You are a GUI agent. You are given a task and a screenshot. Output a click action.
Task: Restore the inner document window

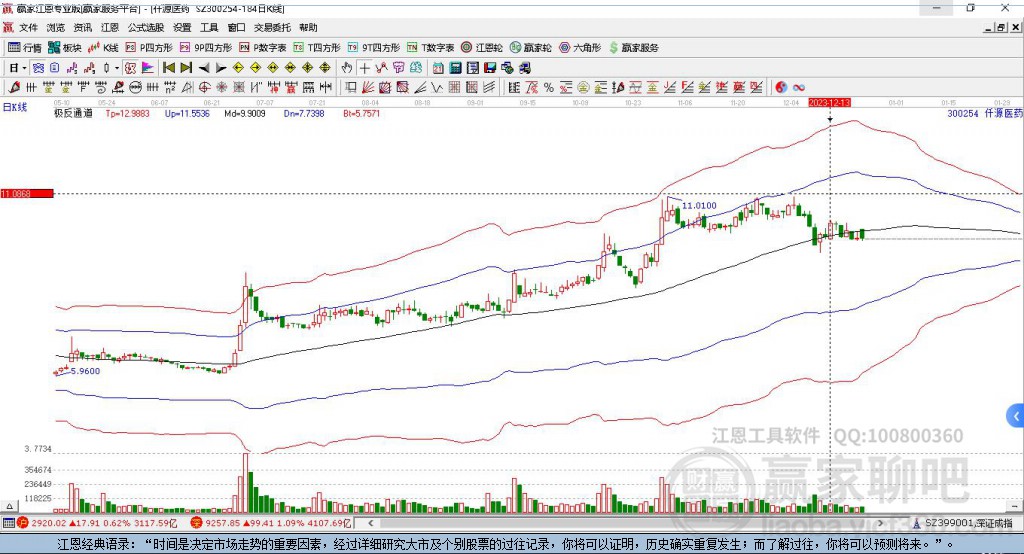tap(1001, 27)
